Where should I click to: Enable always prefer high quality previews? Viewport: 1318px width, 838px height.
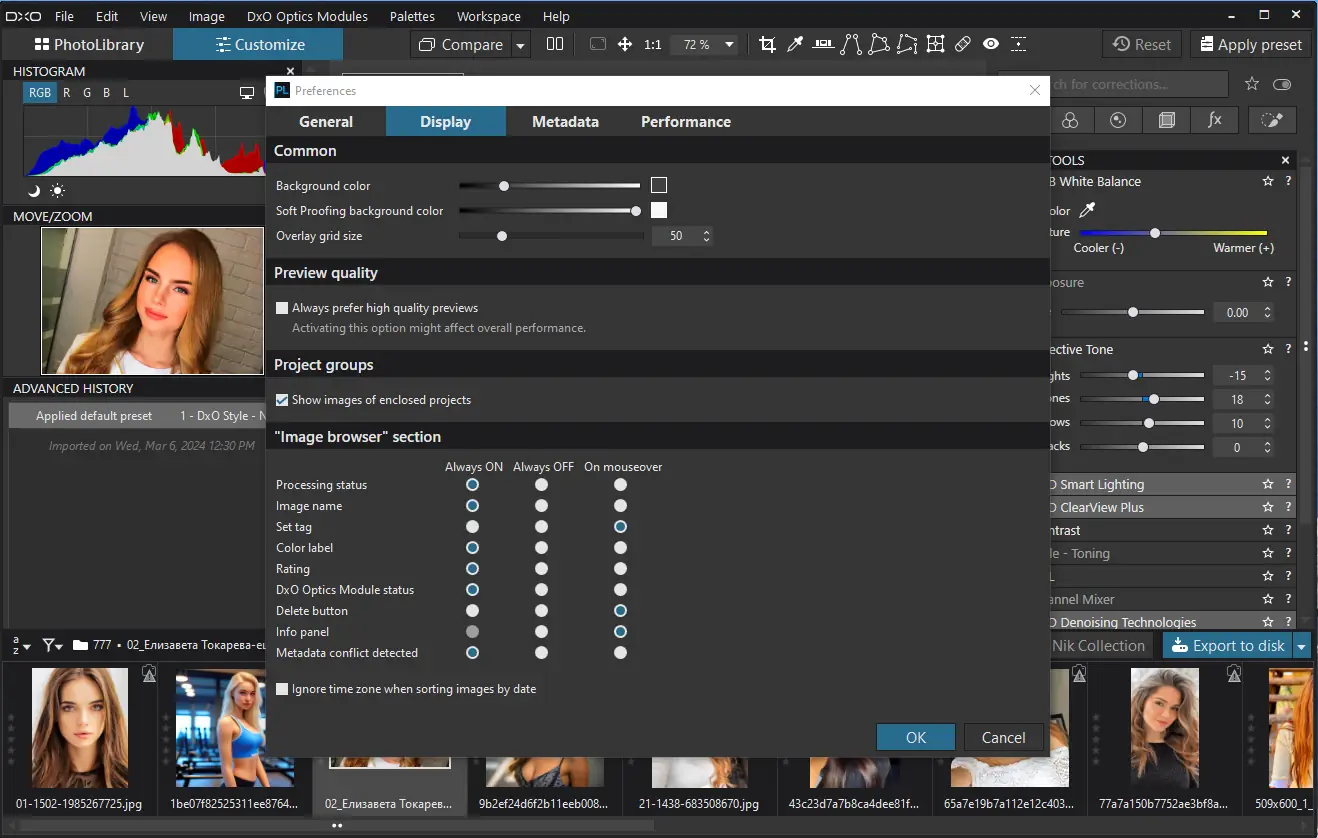[281, 307]
